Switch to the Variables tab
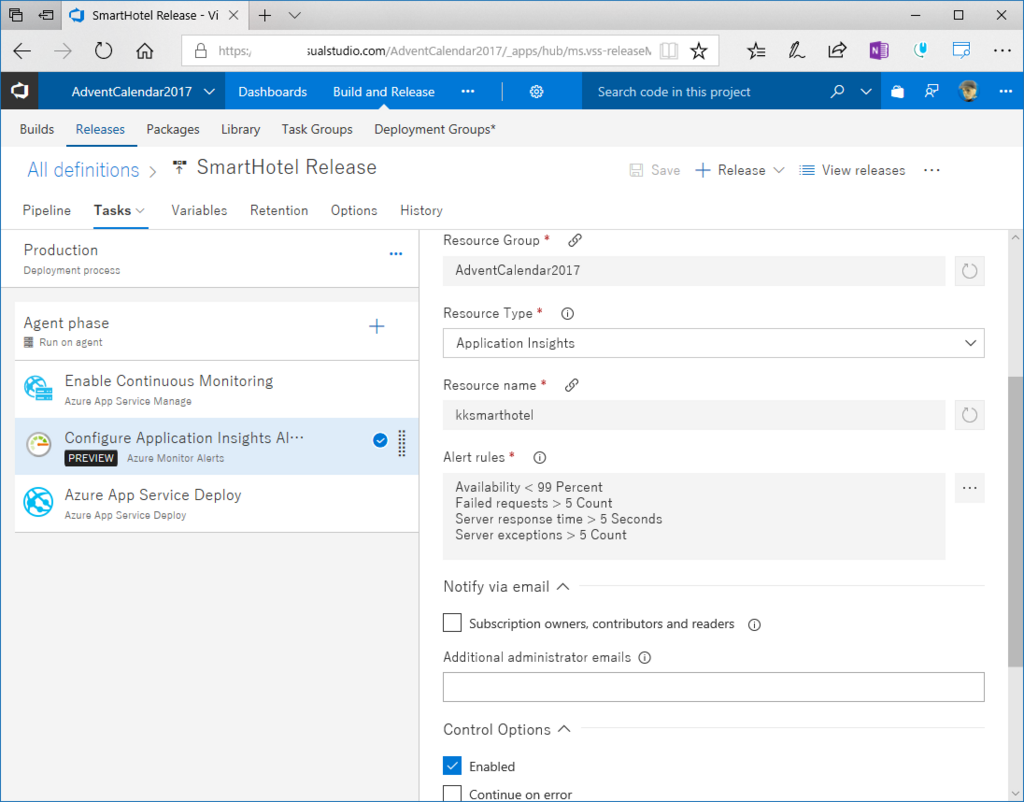Screen dimensions: 1024x802 (199, 210)
